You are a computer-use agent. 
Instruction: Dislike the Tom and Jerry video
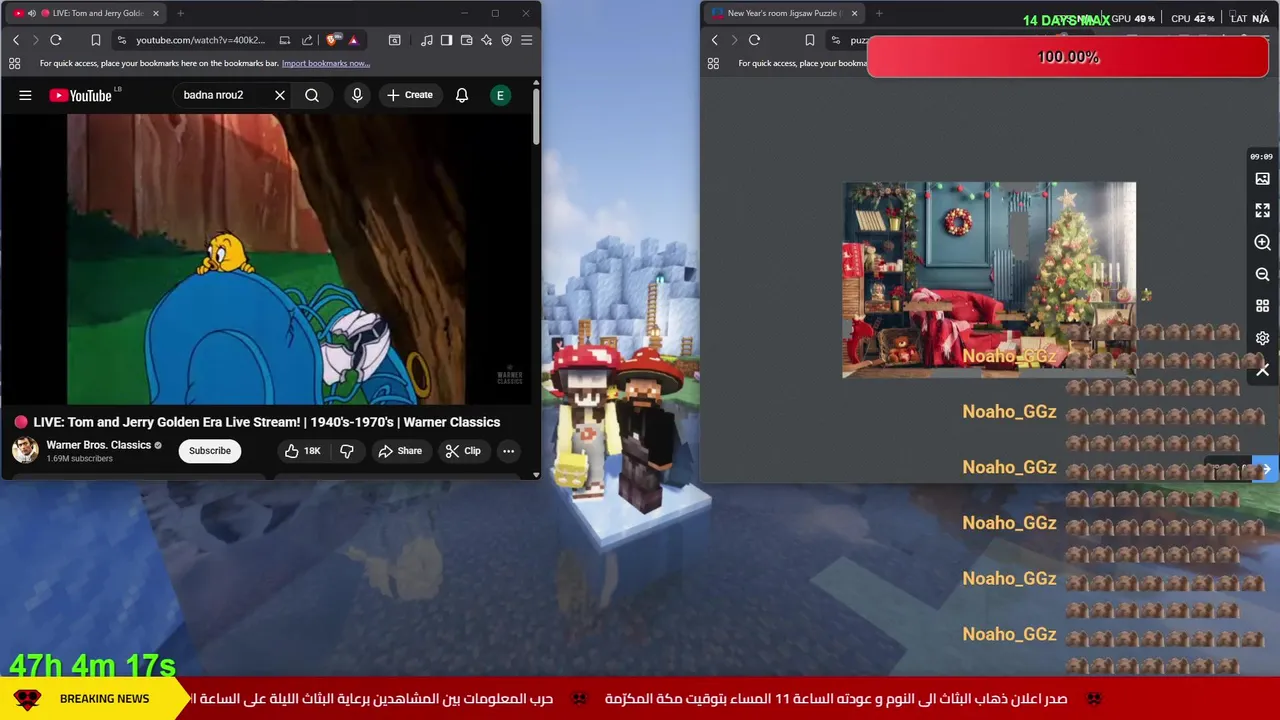point(347,451)
